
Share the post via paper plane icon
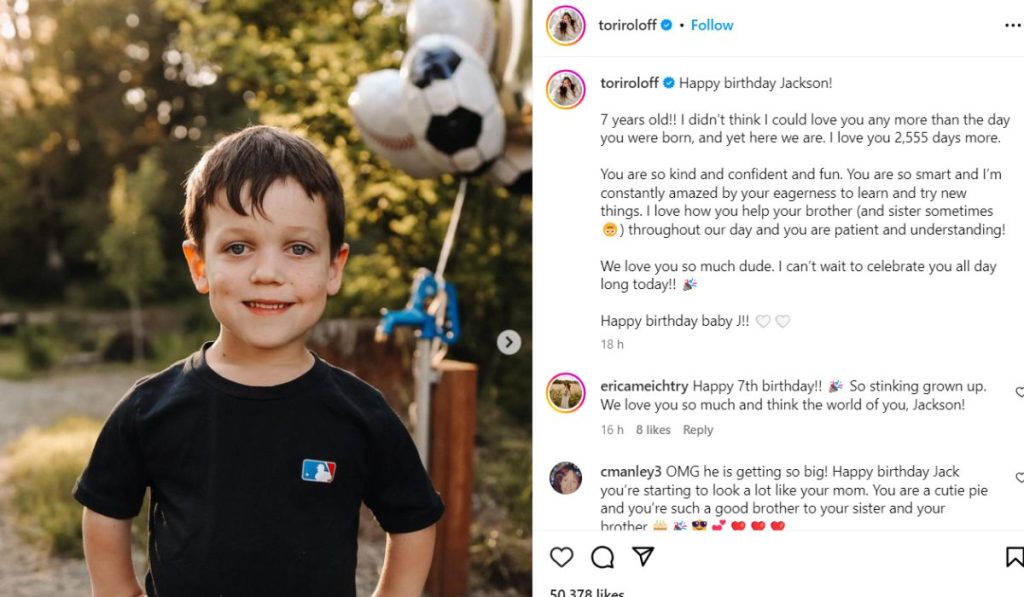pos(643,556)
